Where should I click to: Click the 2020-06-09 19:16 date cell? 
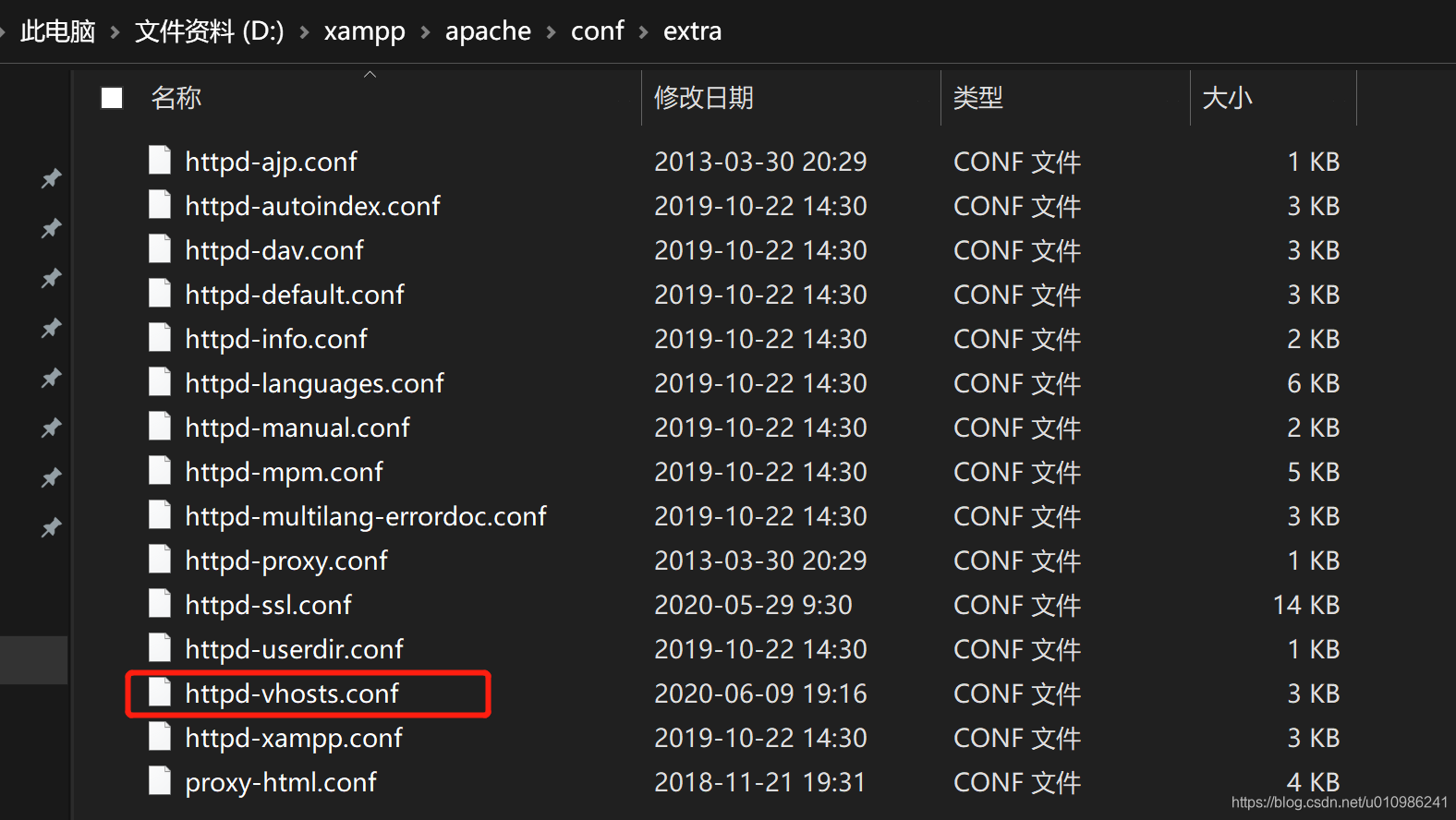pos(760,693)
